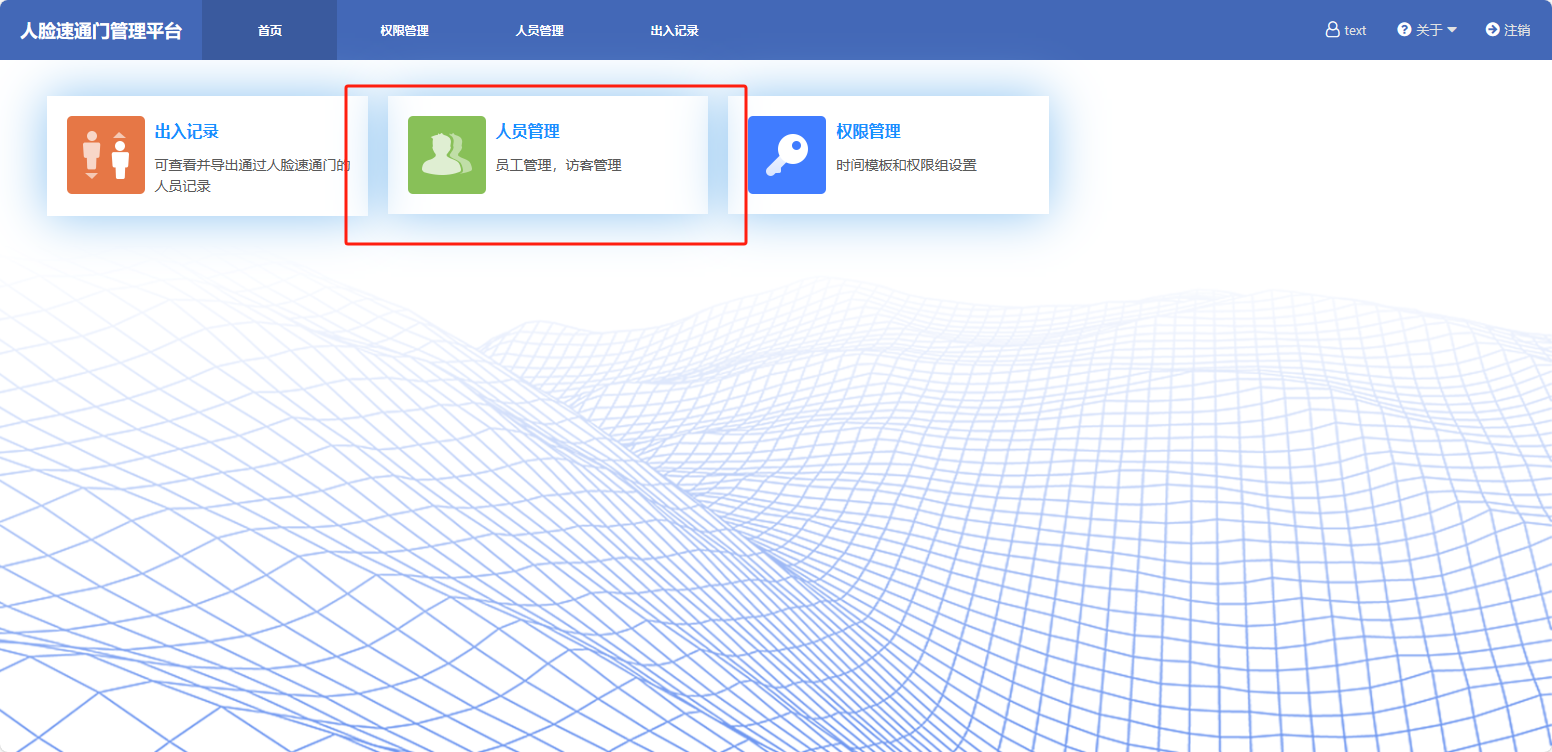1552x752 pixels.
Task: Expand the 关于 dropdown caret
Action: pyautogui.click(x=1452, y=30)
